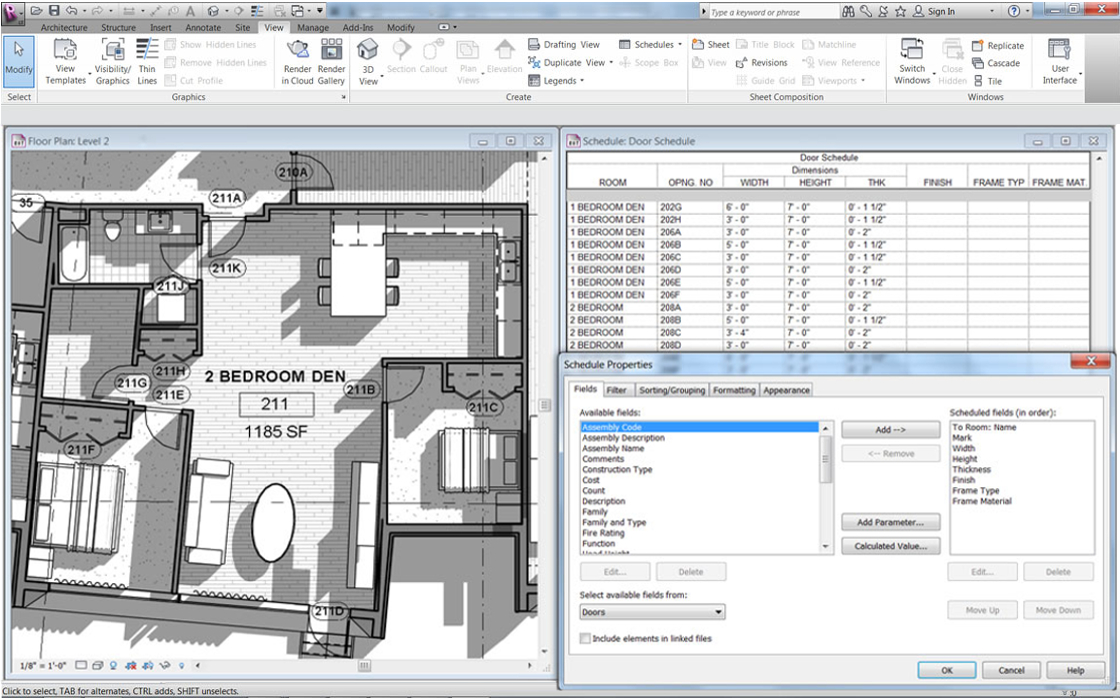This screenshot has width=1120, height=700.
Task: Select Frame Material in scheduled fields
Action: (x=981, y=501)
